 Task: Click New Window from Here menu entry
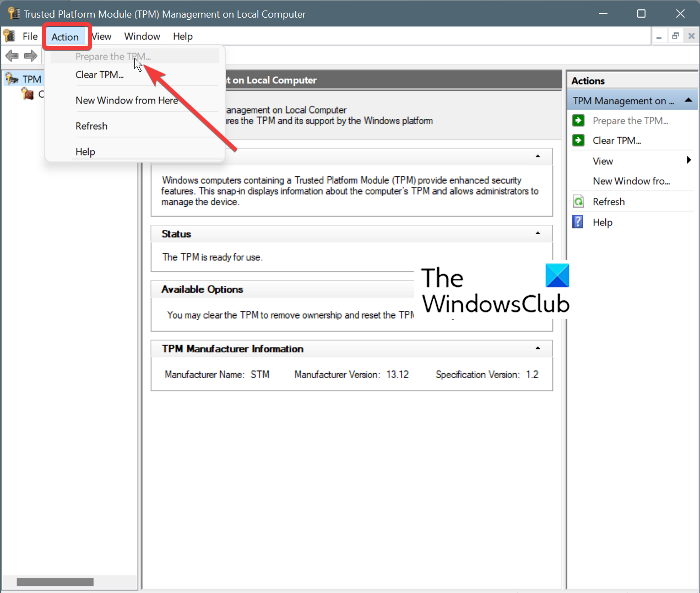click(126, 100)
